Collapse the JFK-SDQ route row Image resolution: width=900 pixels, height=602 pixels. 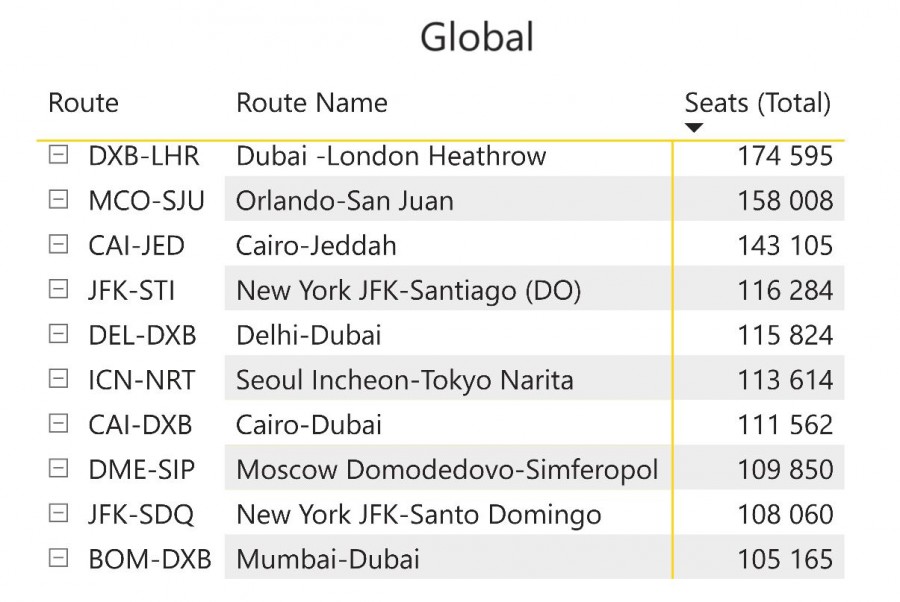pyautogui.click(x=59, y=514)
